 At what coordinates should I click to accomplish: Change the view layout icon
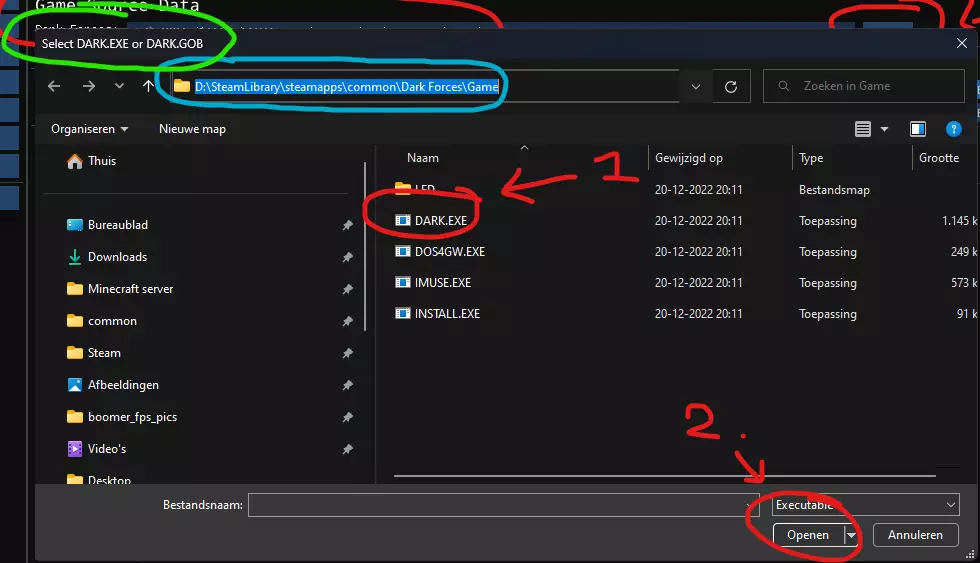(862, 129)
